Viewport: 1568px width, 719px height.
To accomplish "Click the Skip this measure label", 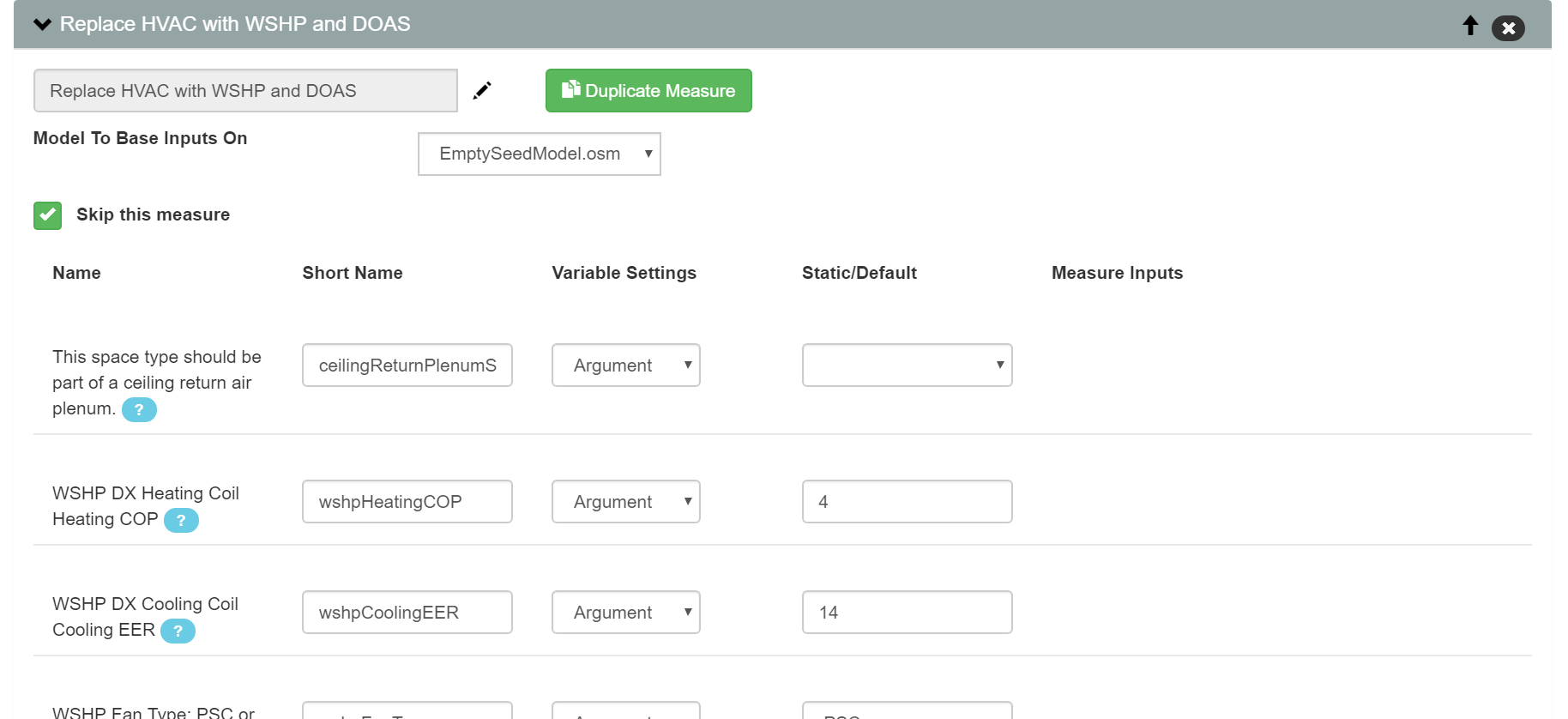I will pyautogui.click(x=154, y=214).
